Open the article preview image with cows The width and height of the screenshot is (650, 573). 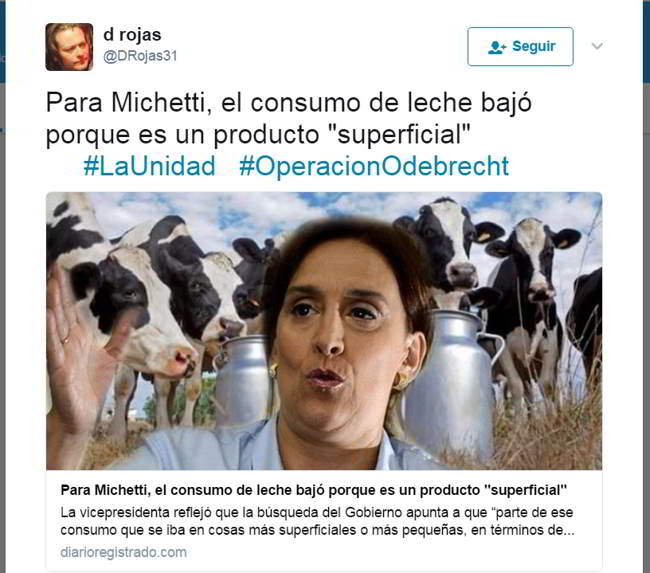point(324,331)
